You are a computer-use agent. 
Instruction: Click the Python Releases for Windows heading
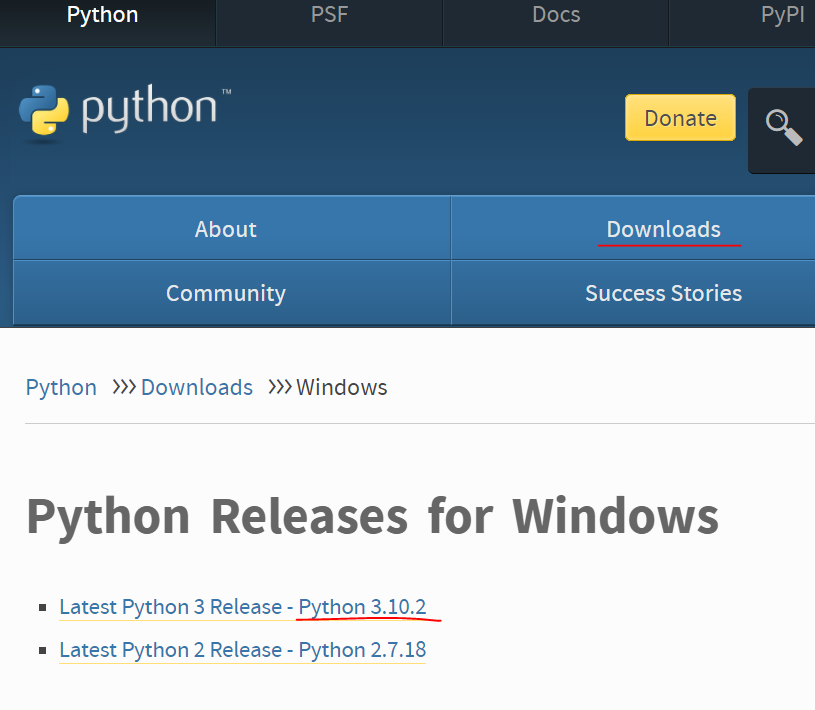pyautogui.click(x=372, y=516)
